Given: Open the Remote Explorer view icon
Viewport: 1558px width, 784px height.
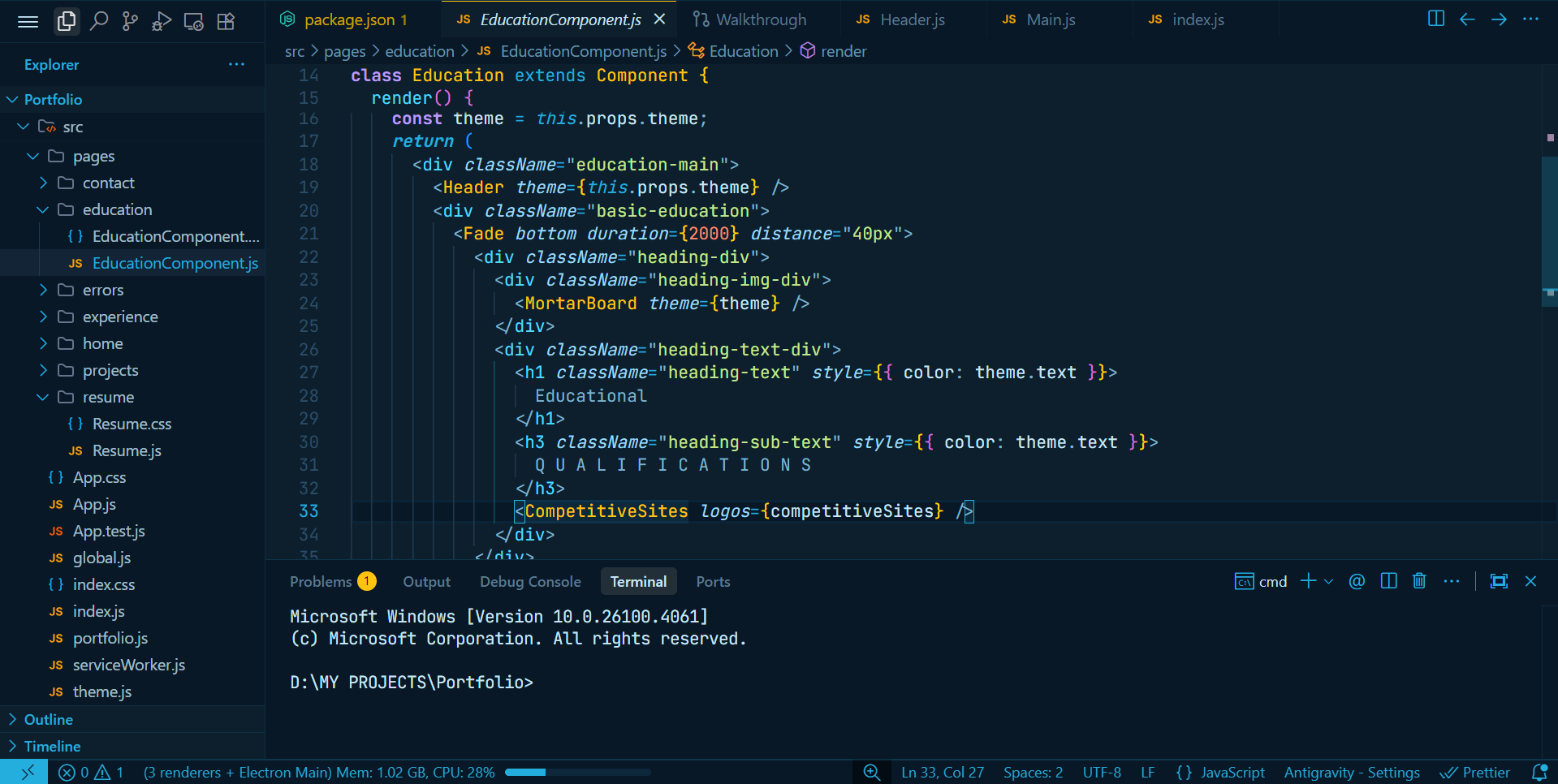Looking at the screenshot, I should tap(193, 21).
